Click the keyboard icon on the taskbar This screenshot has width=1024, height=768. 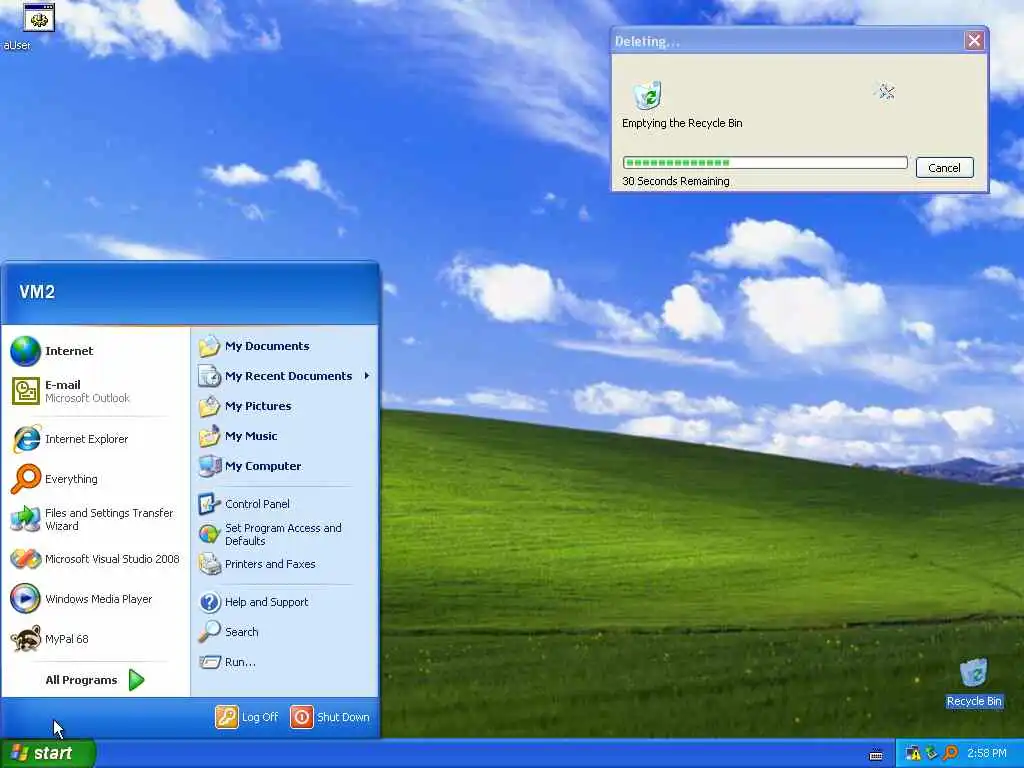[876, 755]
